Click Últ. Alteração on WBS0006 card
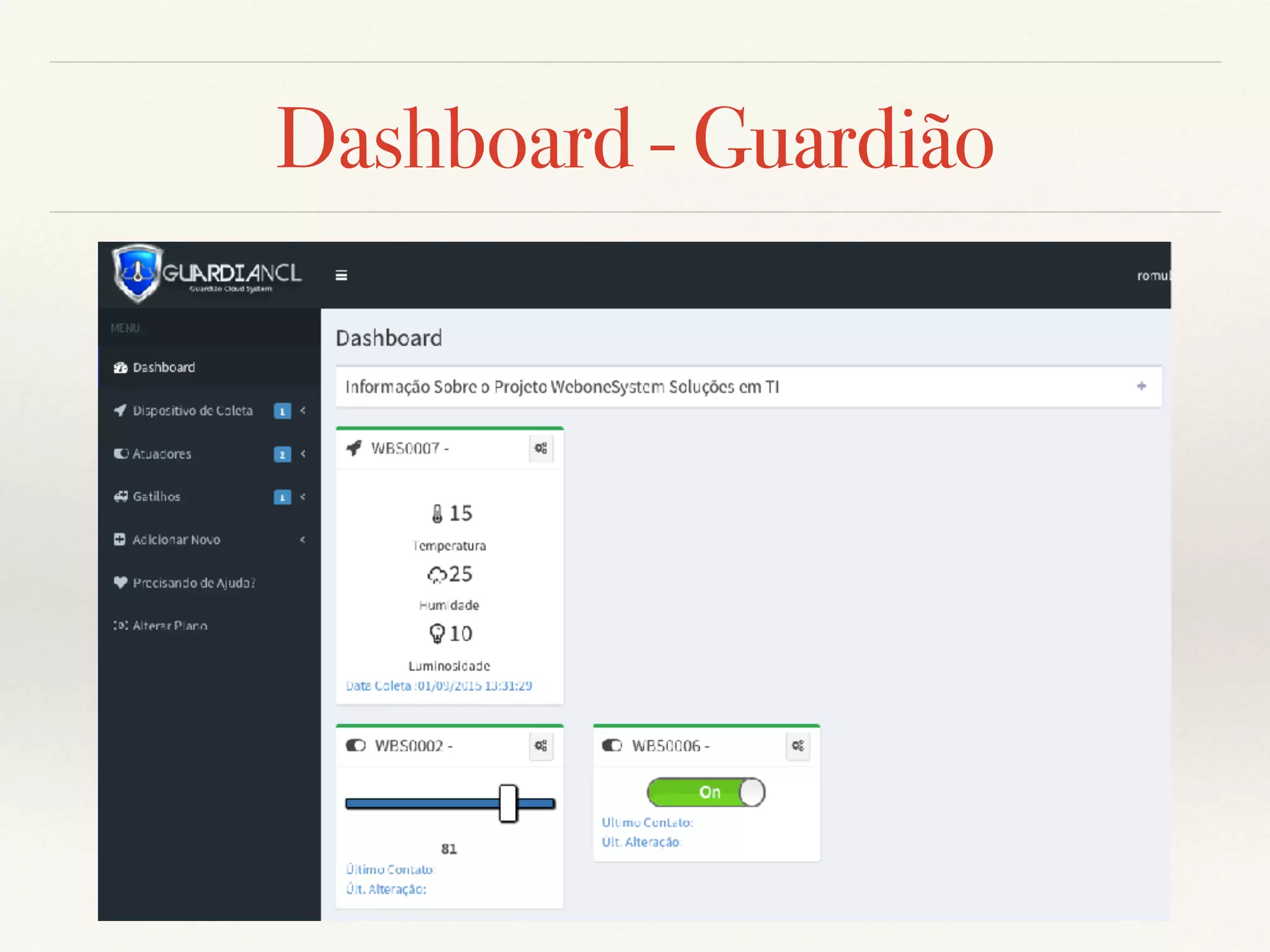Image resolution: width=1270 pixels, height=952 pixels. click(x=641, y=842)
